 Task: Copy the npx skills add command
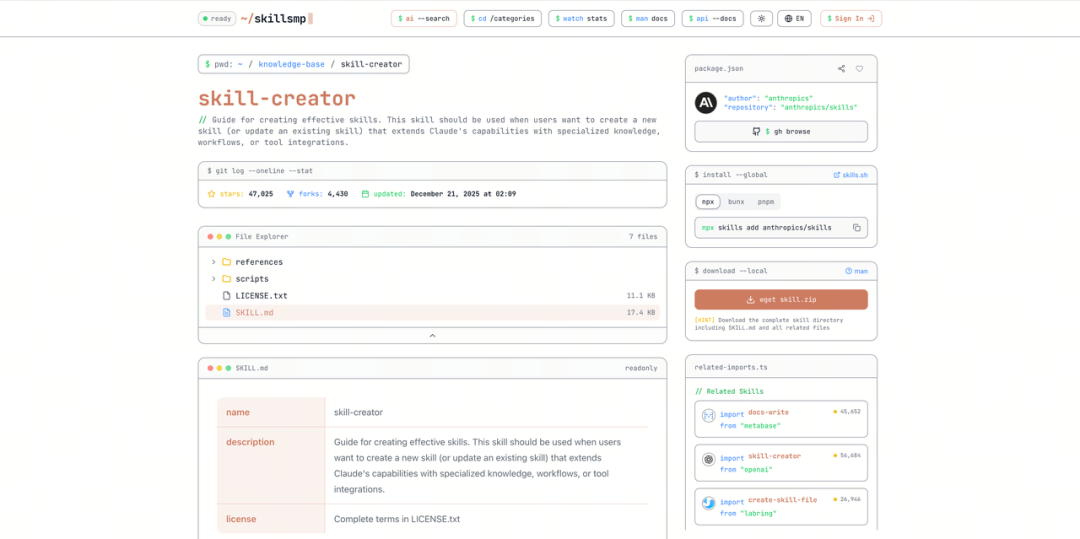[856, 228]
